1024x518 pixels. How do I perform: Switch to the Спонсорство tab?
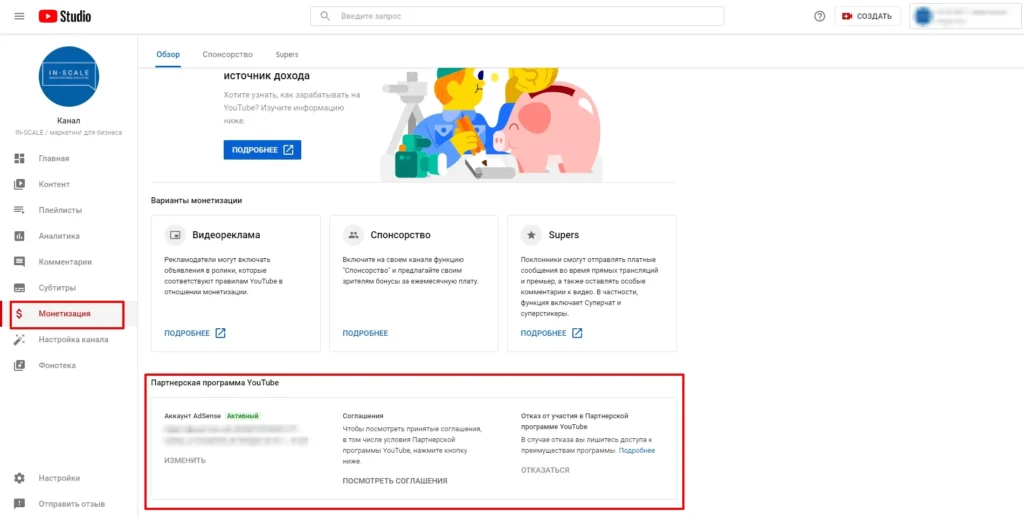click(x=227, y=54)
